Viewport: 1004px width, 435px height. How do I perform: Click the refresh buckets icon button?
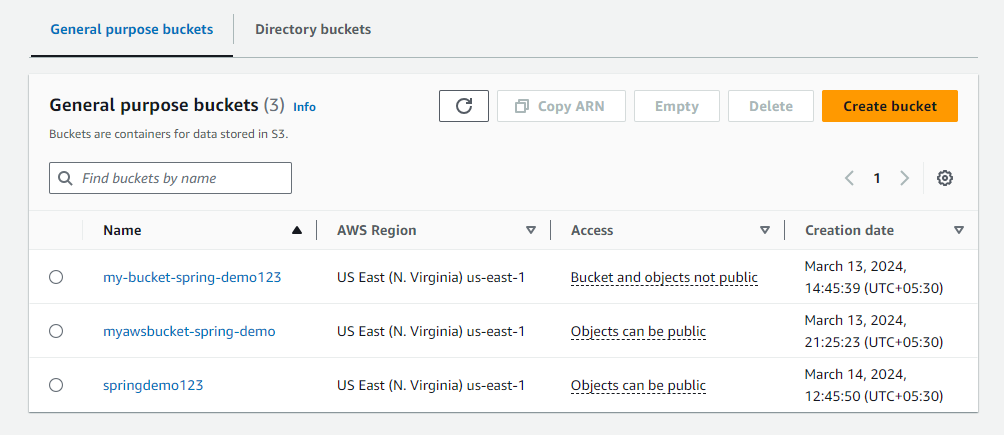(x=464, y=106)
